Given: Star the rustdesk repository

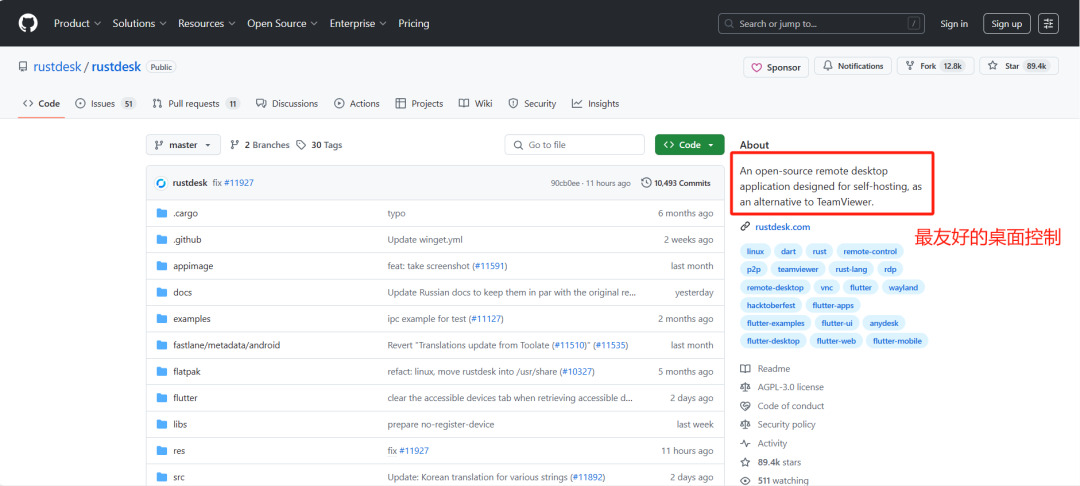Looking at the screenshot, I should click(1019, 66).
